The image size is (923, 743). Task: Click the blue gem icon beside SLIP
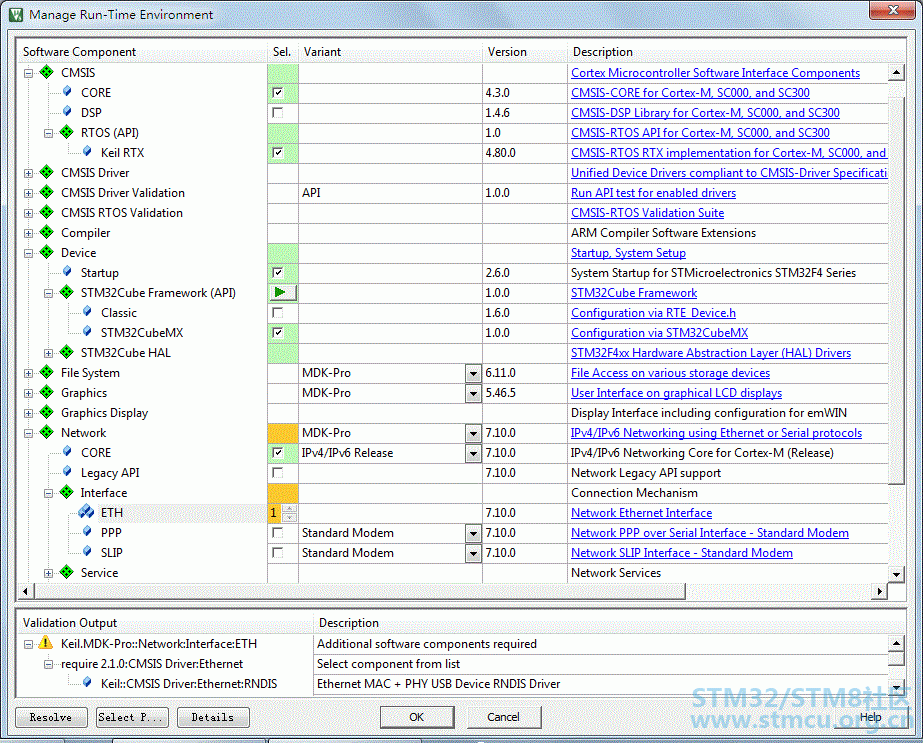[87, 552]
